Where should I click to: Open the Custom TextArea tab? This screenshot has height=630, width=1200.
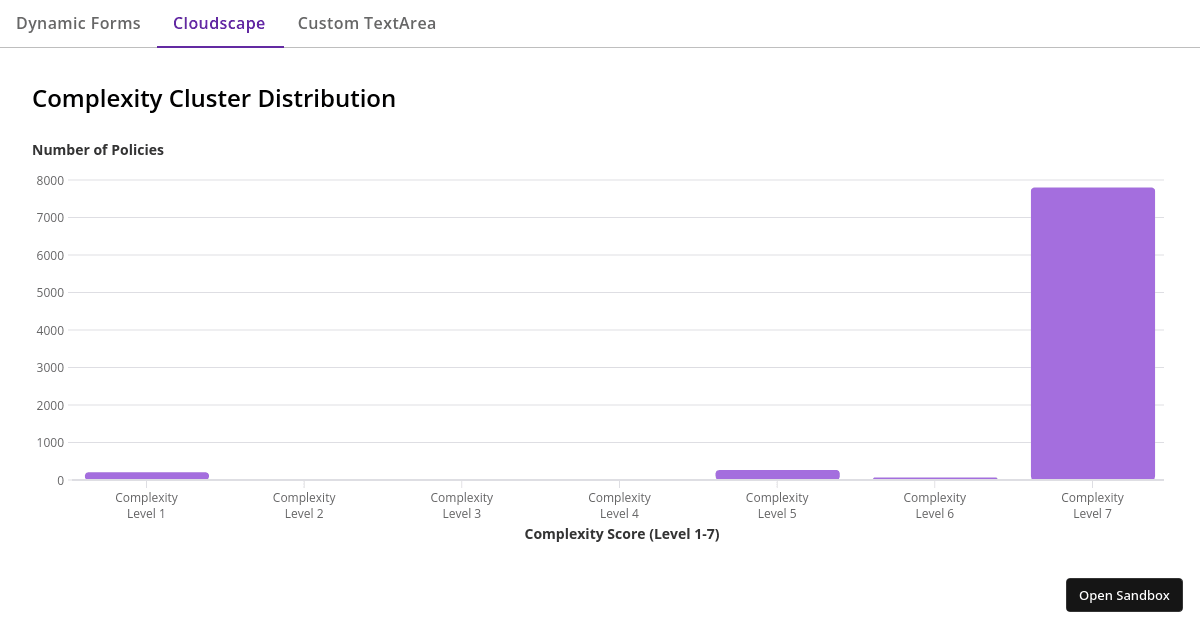[366, 23]
